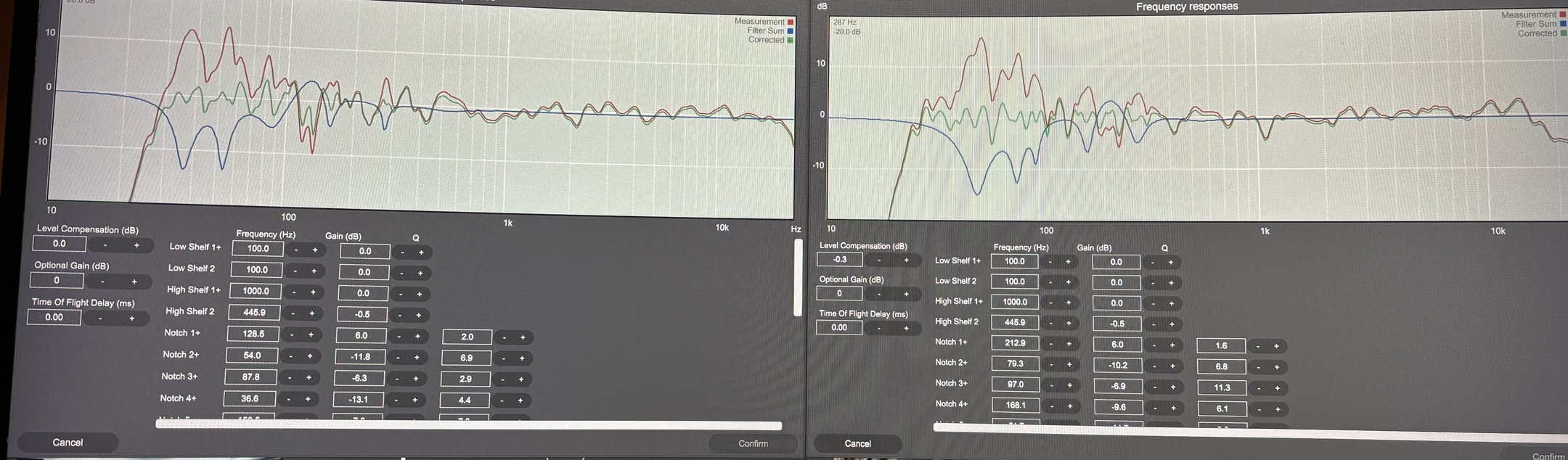Click Confirm in the left window
Image resolution: width=1568 pixels, height=460 pixels.
(753, 443)
